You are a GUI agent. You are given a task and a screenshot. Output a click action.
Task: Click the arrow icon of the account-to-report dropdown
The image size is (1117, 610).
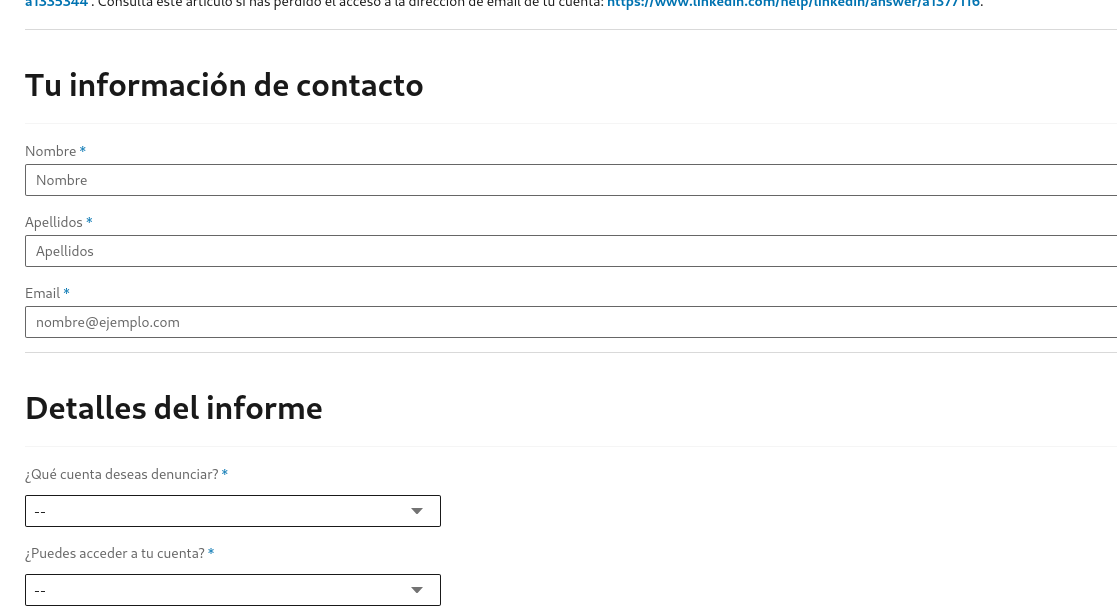coord(418,511)
